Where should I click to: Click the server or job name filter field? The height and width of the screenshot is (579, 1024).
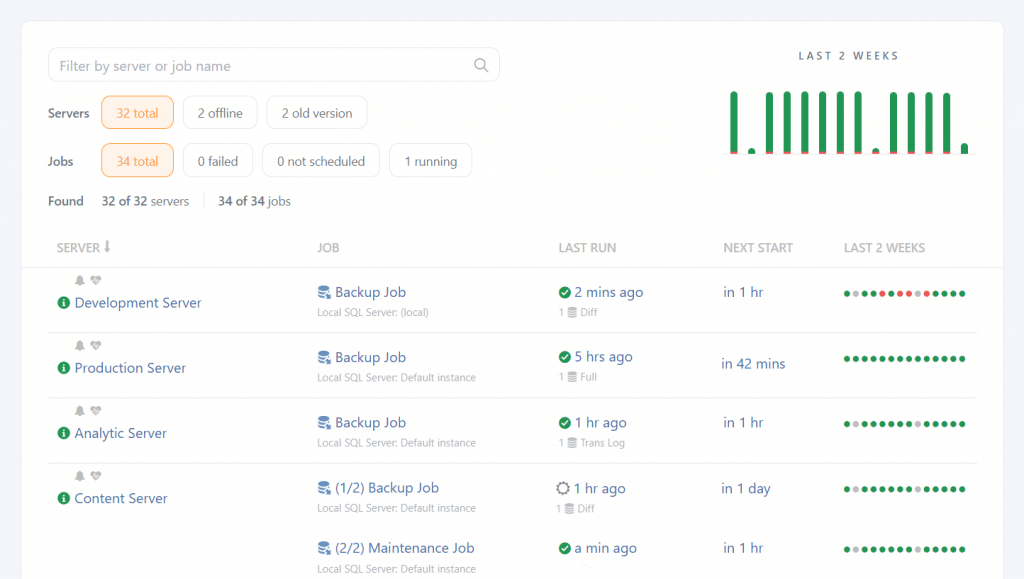coord(250,64)
